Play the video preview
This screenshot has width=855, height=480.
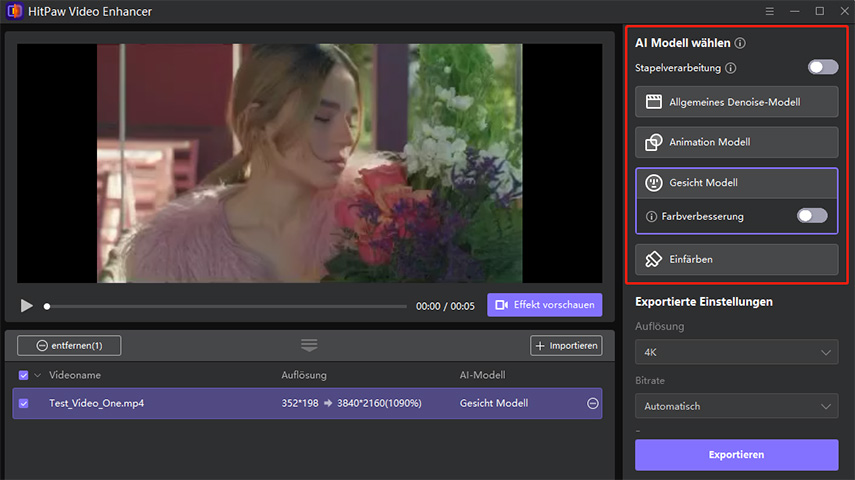pos(26,305)
